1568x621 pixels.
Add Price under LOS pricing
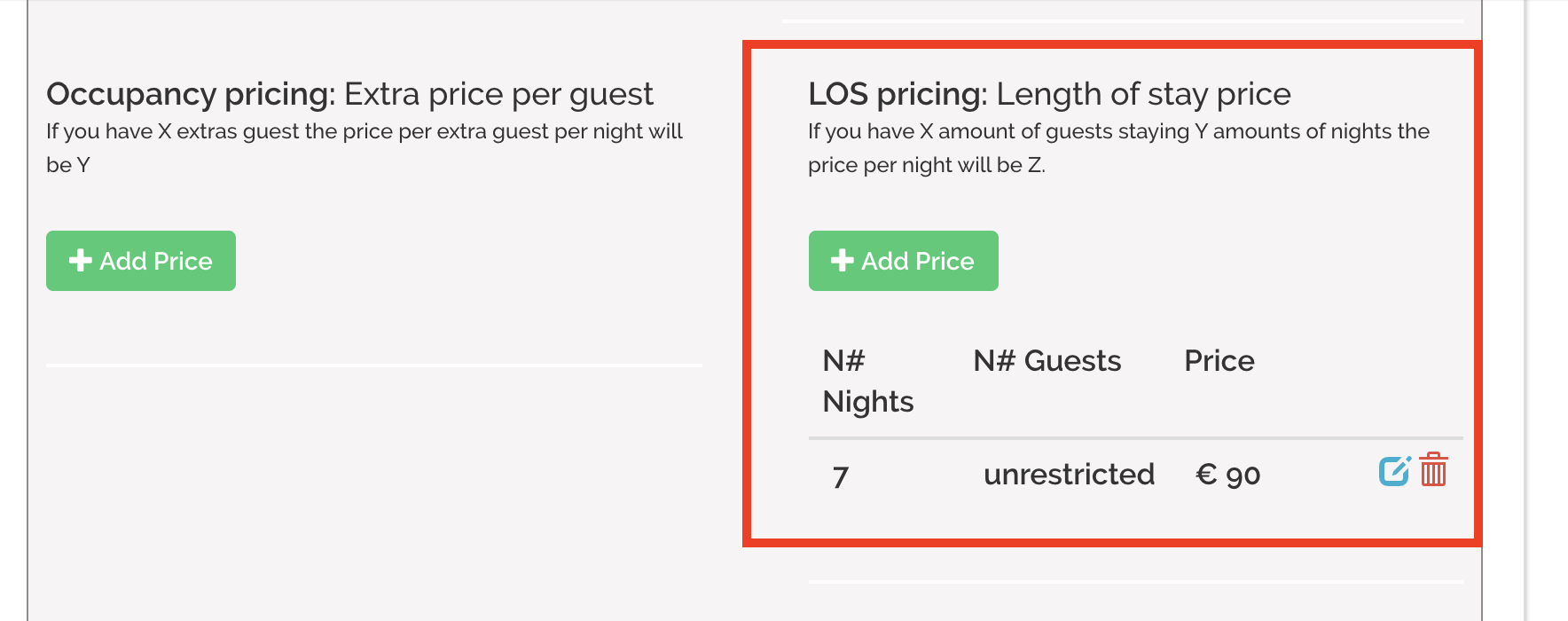tap(904, 261)
